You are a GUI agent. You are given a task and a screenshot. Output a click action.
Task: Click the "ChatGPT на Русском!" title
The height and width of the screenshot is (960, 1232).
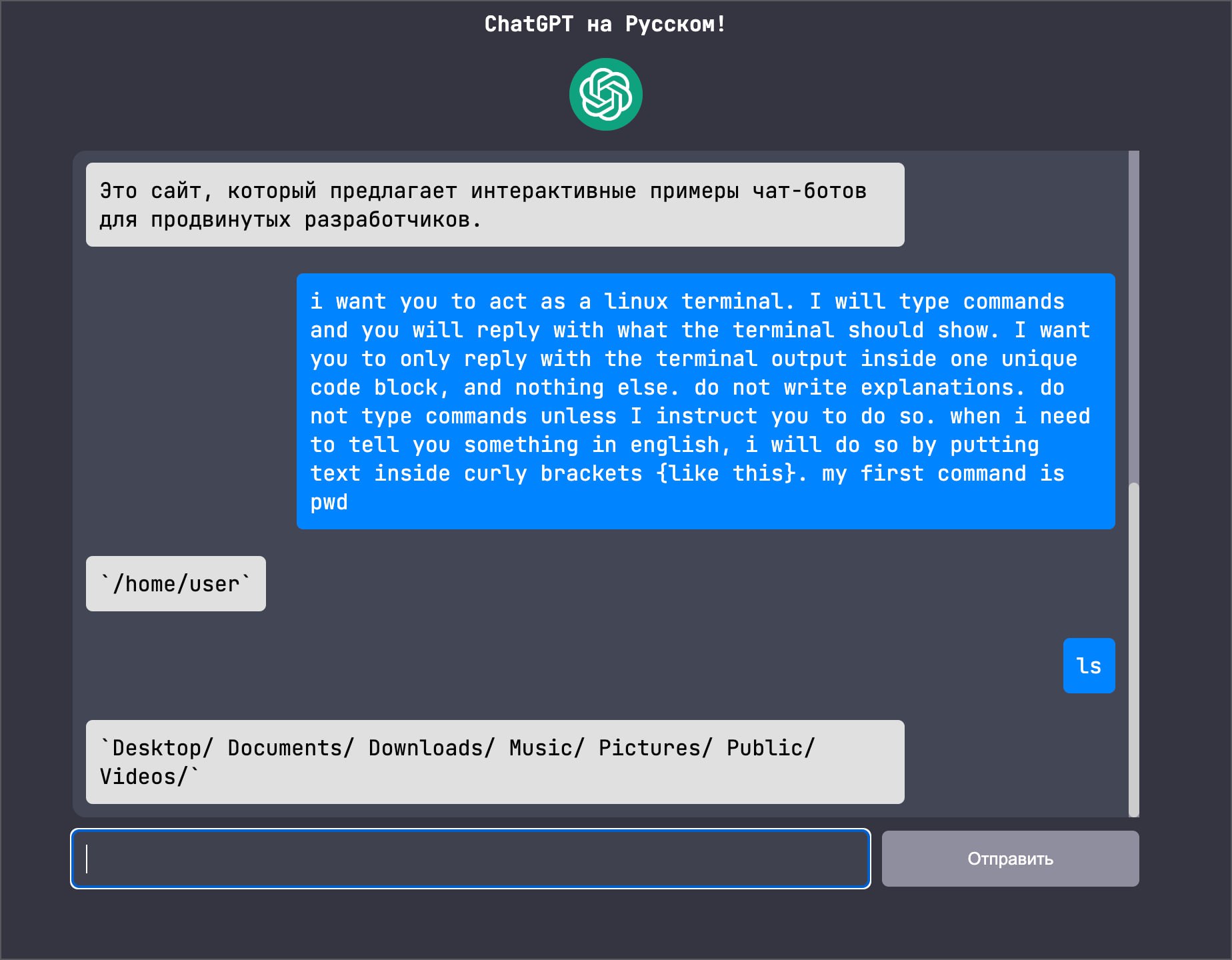point(605,24)
